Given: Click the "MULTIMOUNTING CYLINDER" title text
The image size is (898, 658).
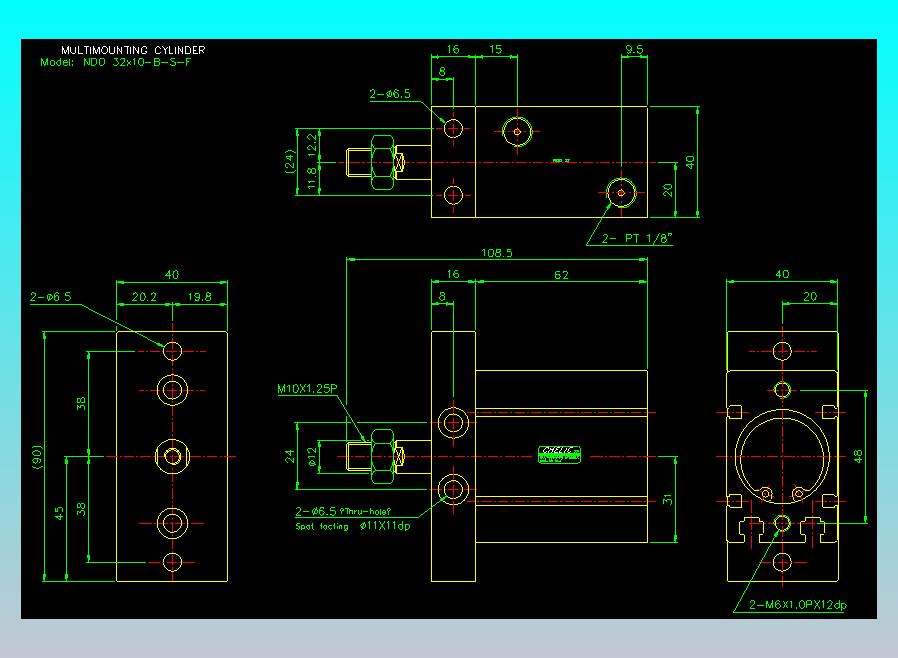Looking at the screenshot, I should [133, 50].
